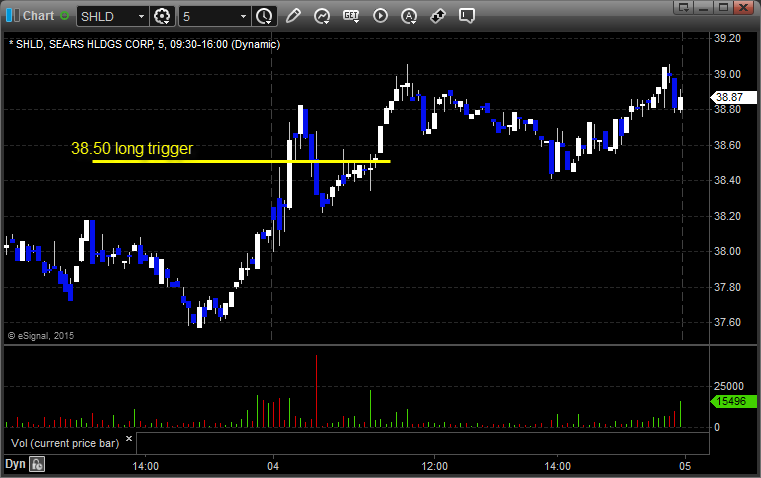The width and height of the screenshot is (761, 478).
Task: Click the 39.00 price axis label
Action: (x=727, y=74)
